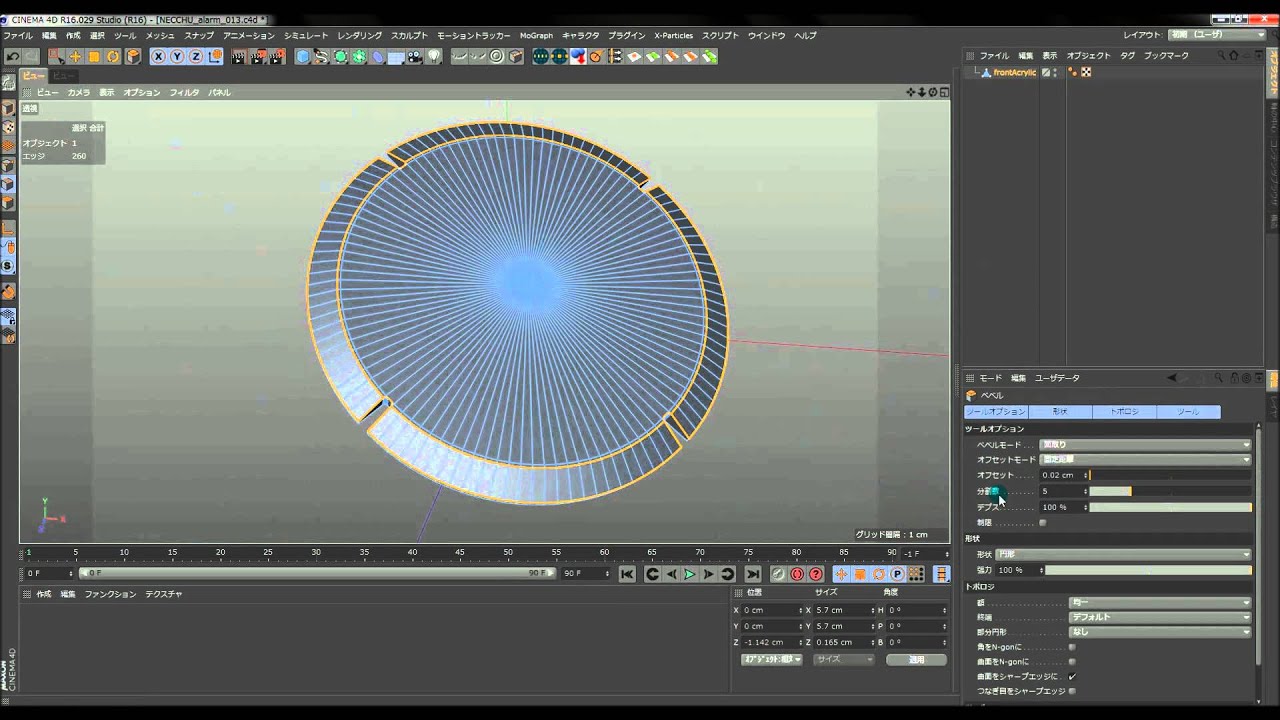Adjust the 張力 tension slider

1148,570
